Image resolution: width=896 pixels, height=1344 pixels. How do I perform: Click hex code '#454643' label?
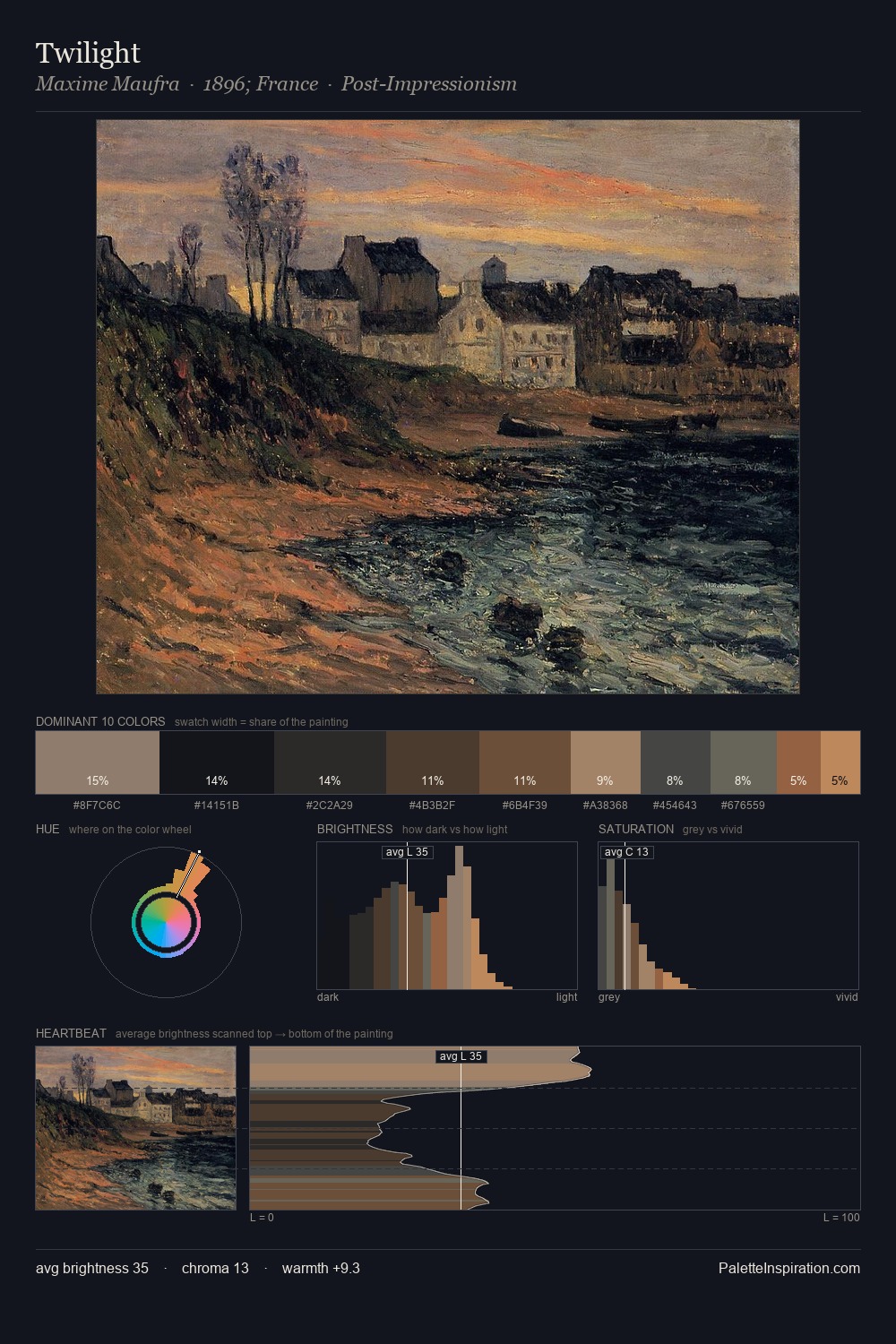675,806
